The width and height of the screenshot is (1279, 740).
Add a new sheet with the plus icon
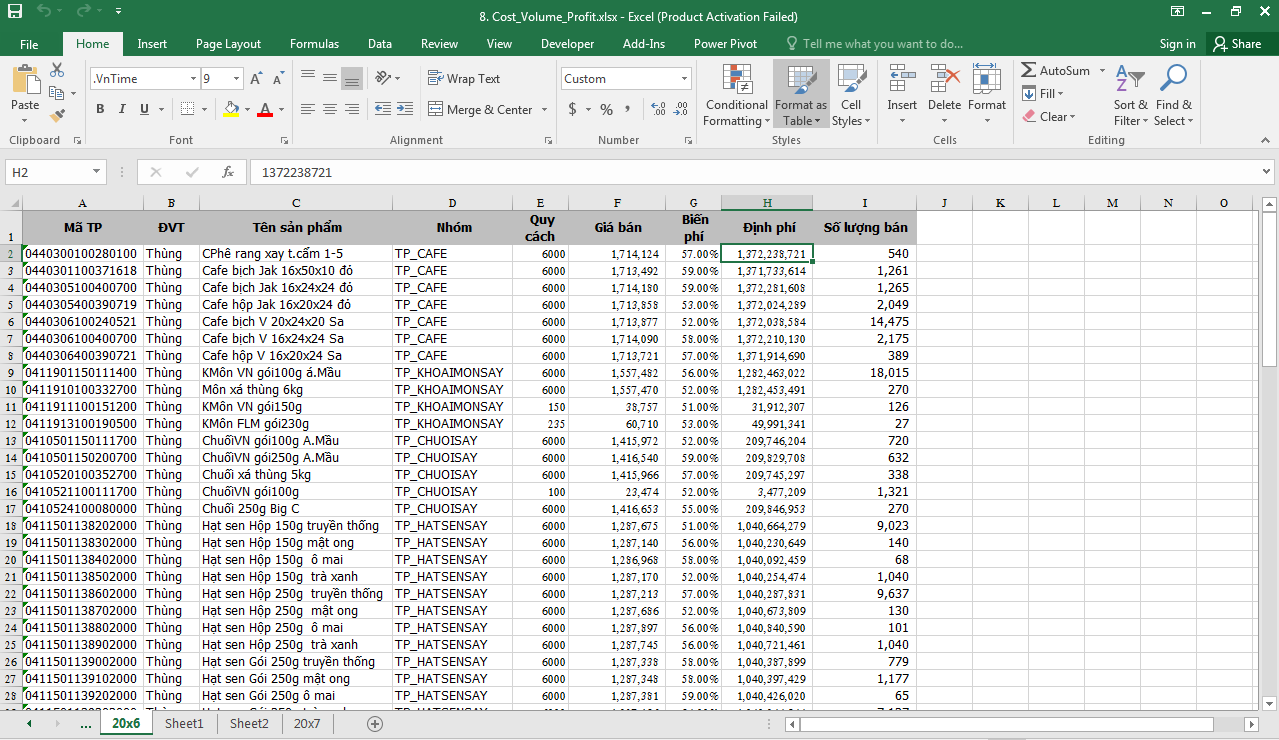point(375,723)
